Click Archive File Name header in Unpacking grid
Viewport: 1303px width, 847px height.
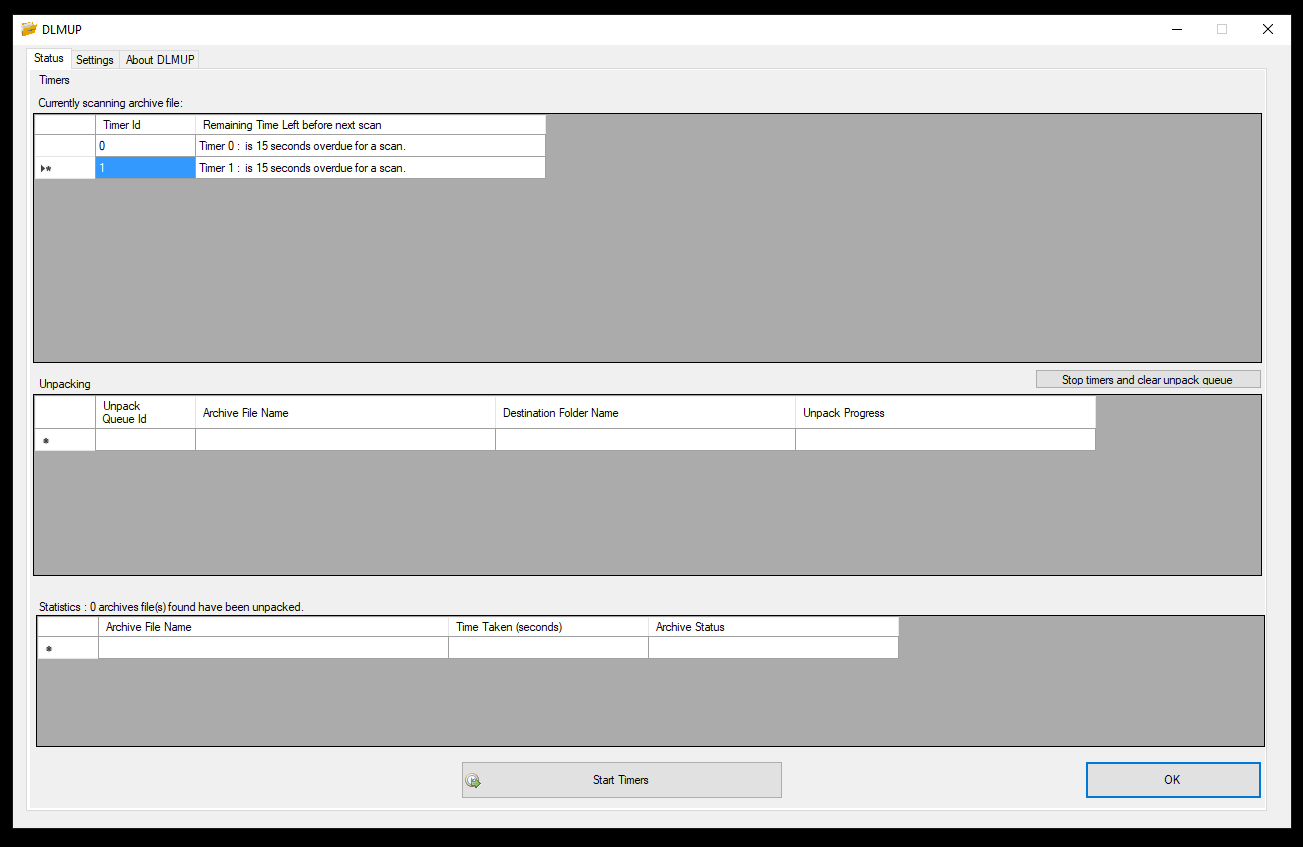pyautogui.click(x=345, y=413)
